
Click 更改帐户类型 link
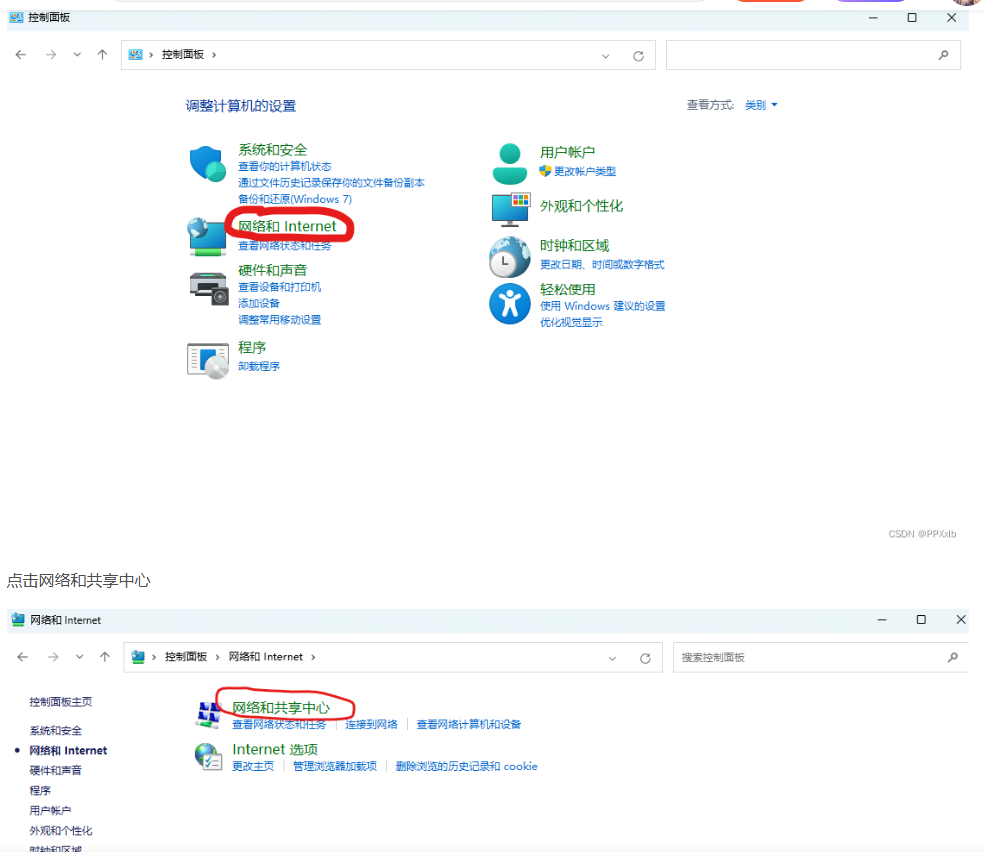pos(584,171)
